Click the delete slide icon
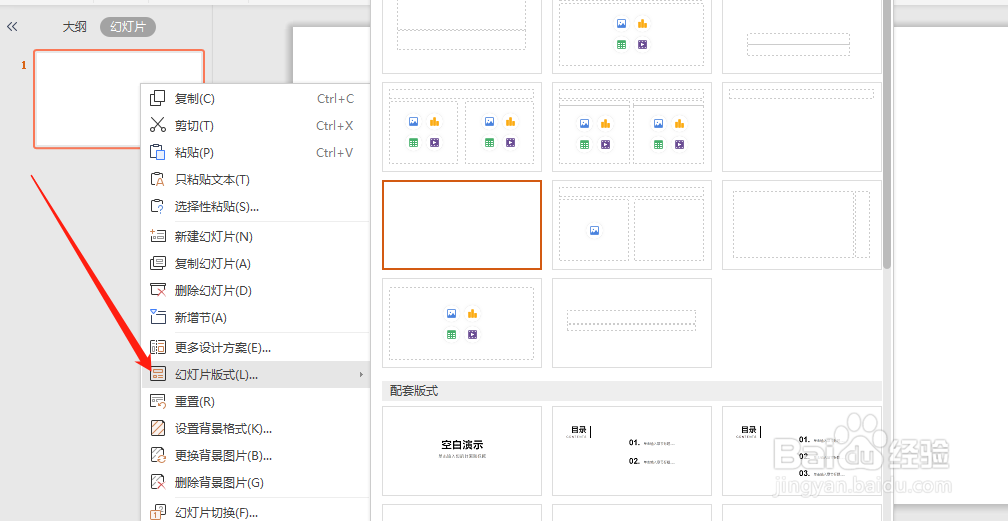Screen dimensions: 1008x521 coord(158,290)
